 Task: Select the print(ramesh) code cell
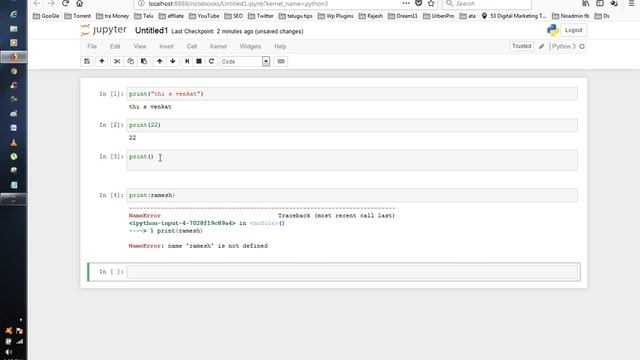pyautogui.click(x=352, y=195)
